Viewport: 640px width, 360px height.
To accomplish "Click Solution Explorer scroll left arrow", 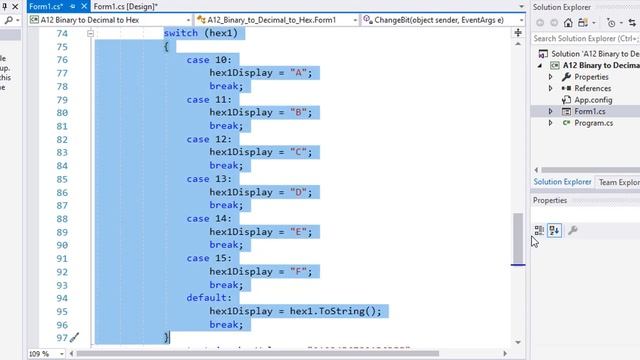I will click(536, 170).
